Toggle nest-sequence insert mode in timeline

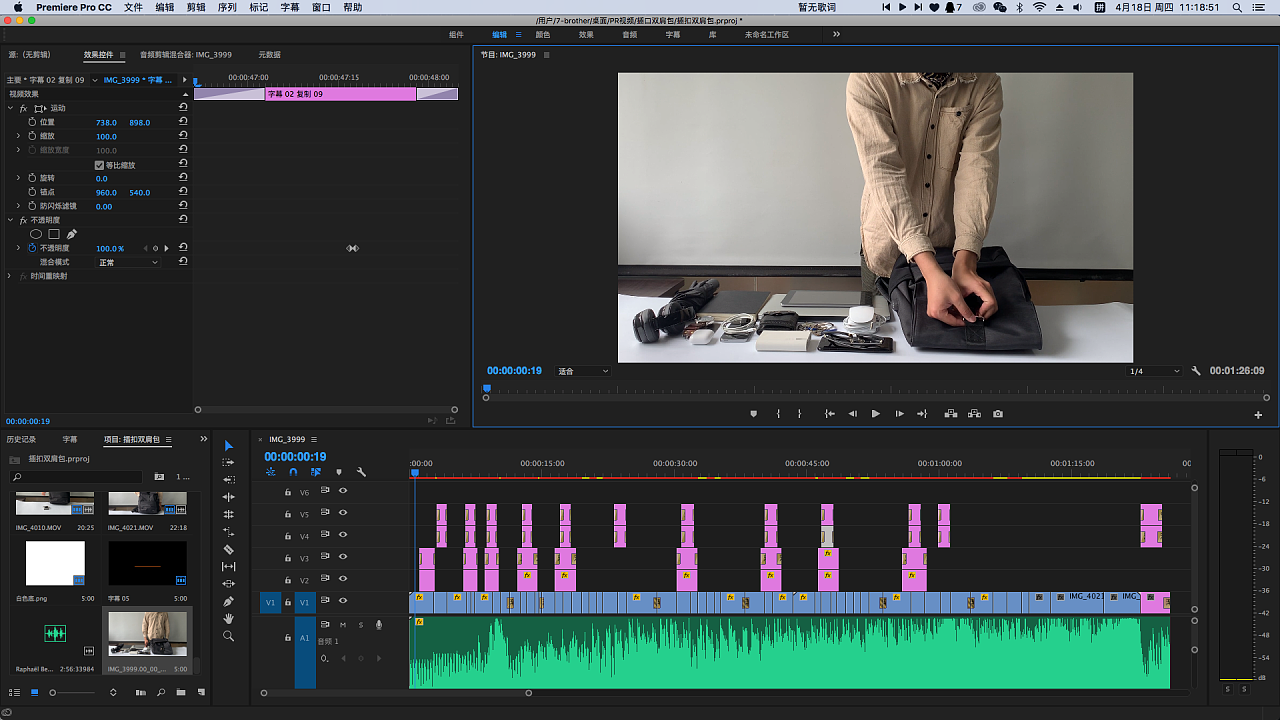[271, 472]
